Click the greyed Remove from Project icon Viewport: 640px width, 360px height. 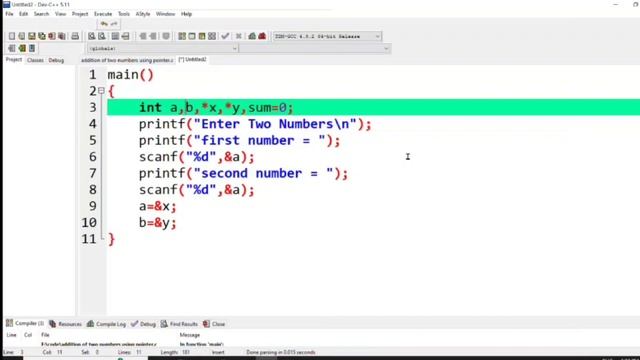(x=153, y=36)
